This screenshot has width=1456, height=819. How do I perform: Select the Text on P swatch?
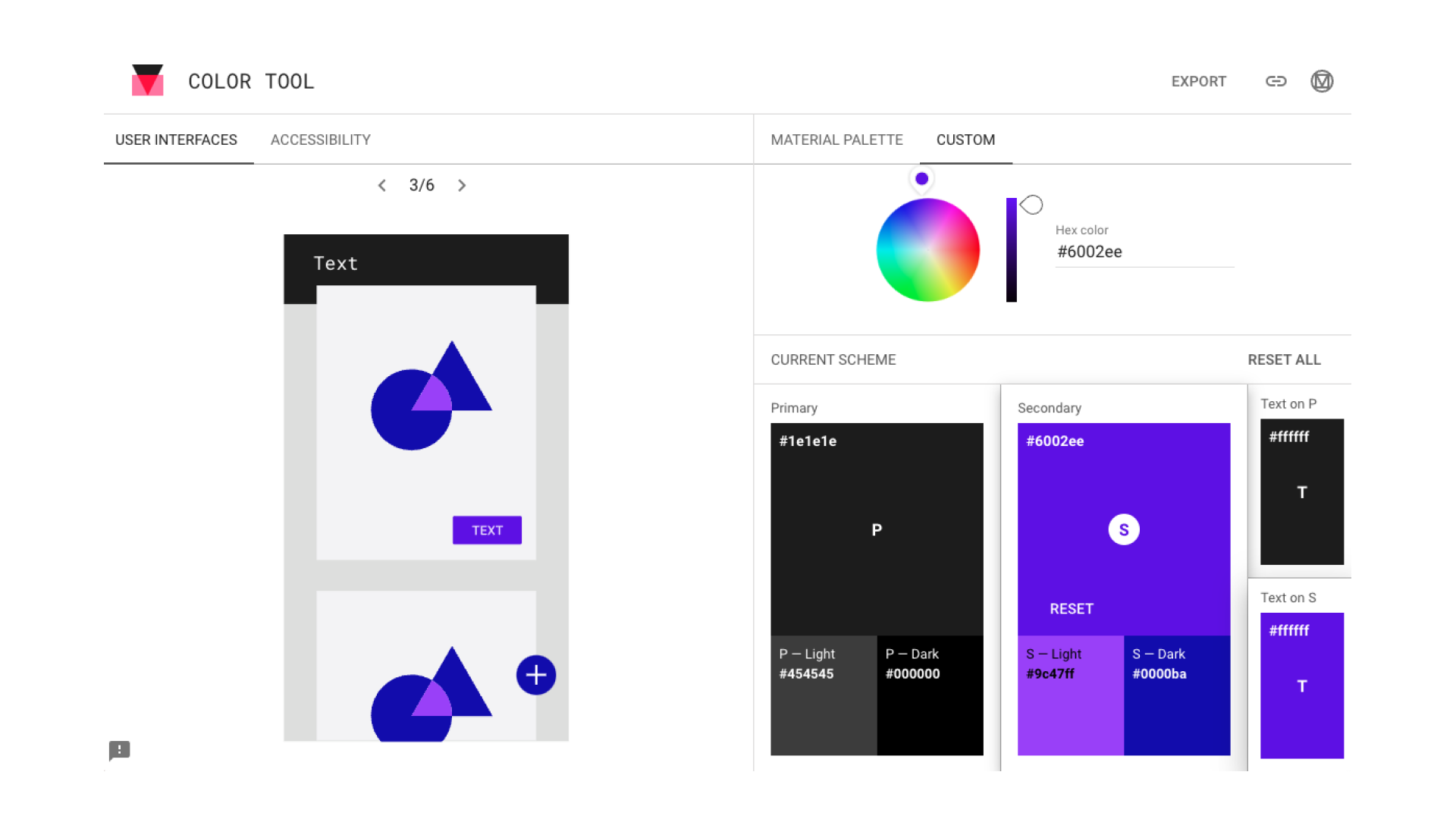pyautogui.click(x=1301, y=492)
